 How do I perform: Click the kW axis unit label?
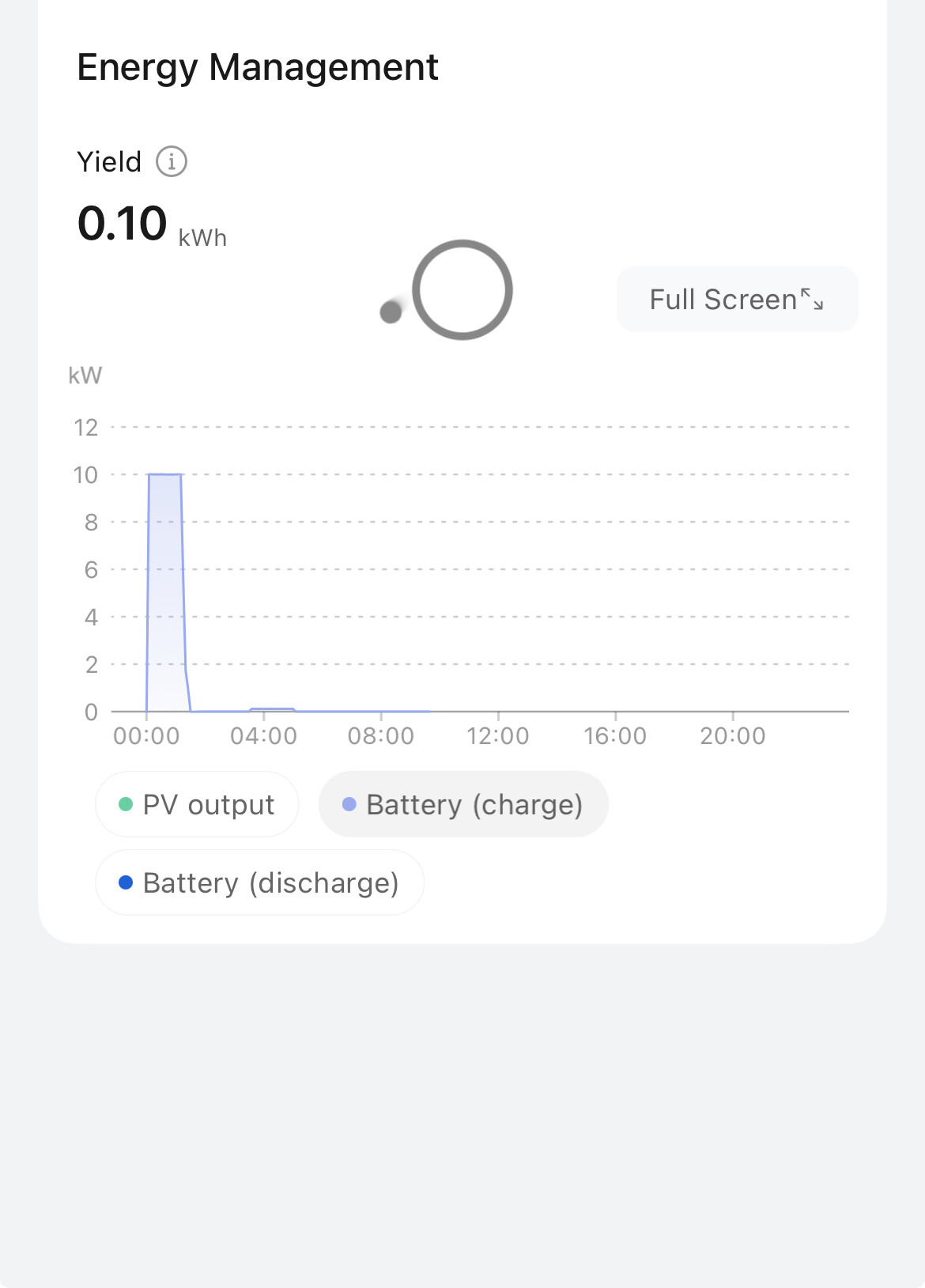tap(85, 375)
